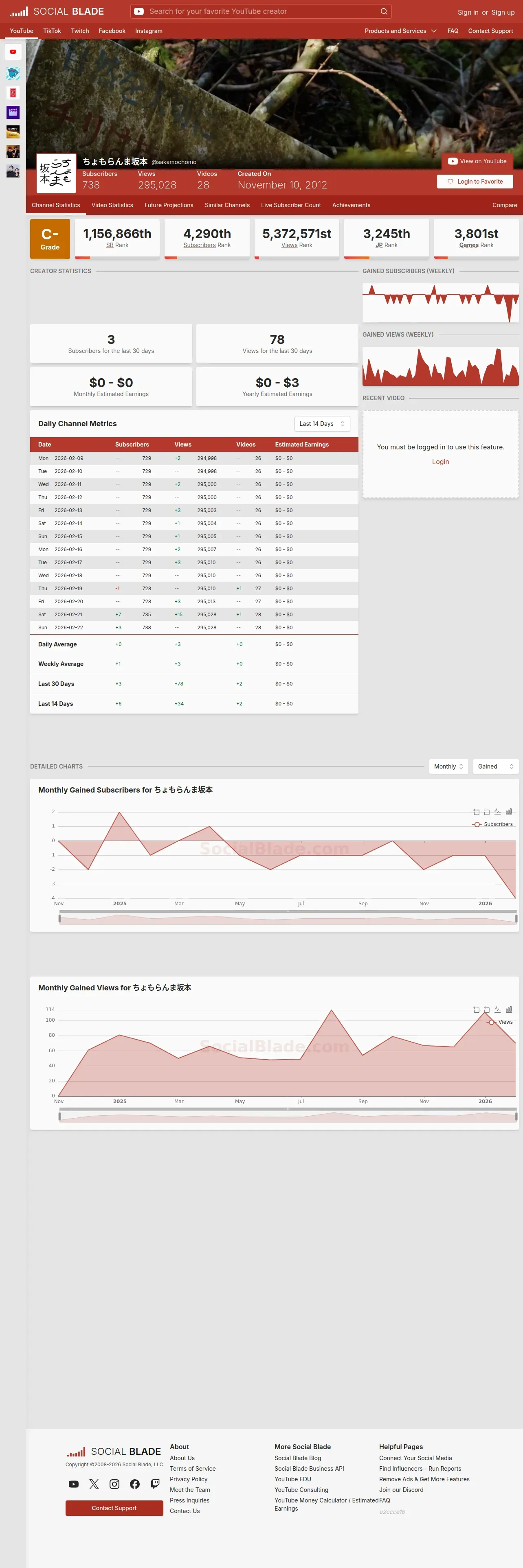Click the Compare link
523x1568 pixels.
pos(505,205)
